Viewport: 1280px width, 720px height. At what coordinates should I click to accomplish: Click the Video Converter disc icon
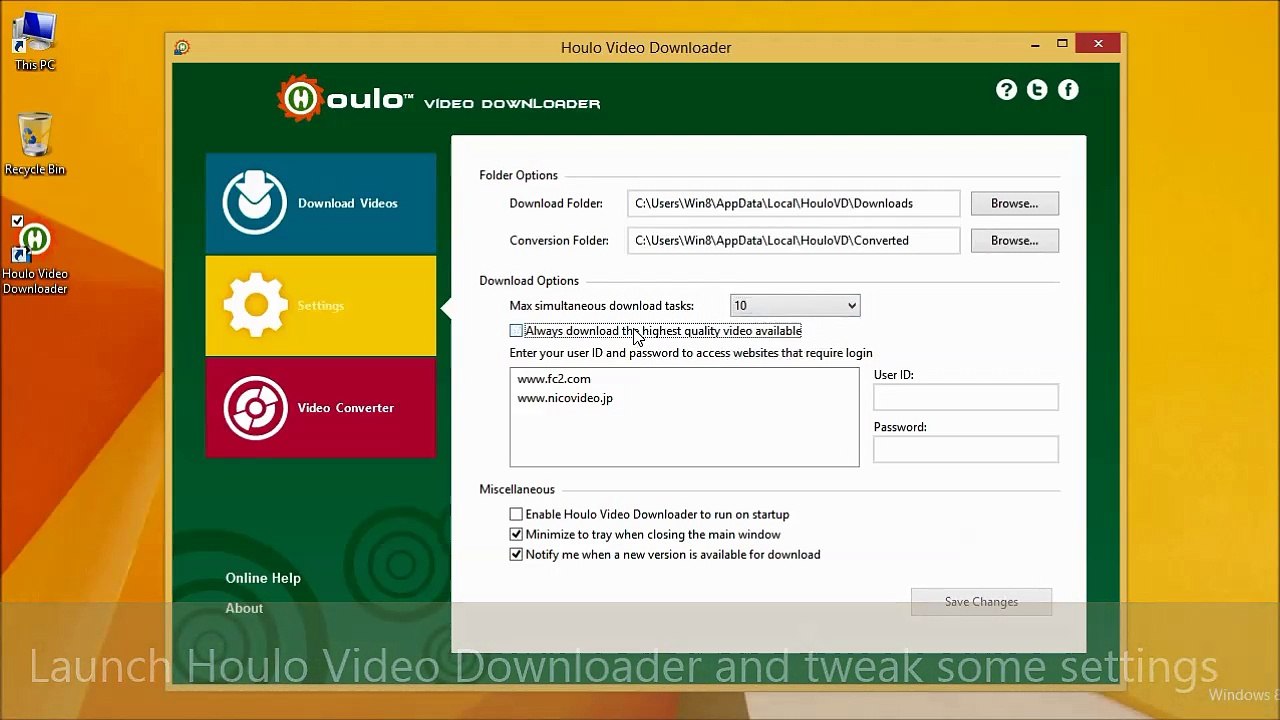(255, 408)
